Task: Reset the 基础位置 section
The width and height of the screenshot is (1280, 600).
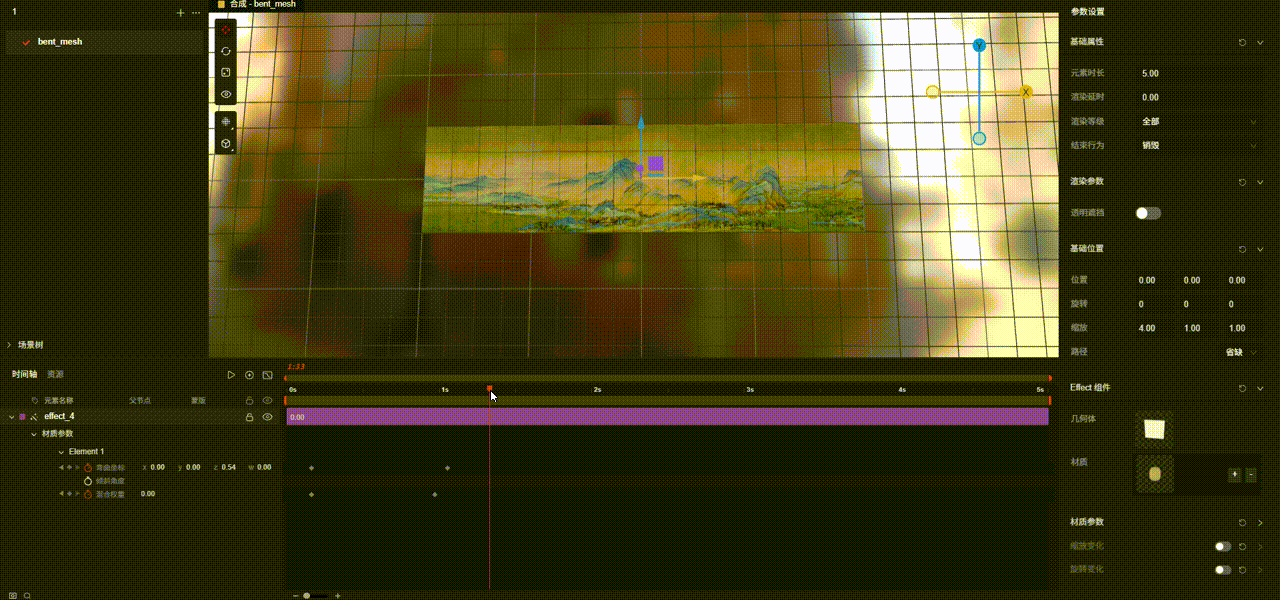Action: tap(1242, 249)
